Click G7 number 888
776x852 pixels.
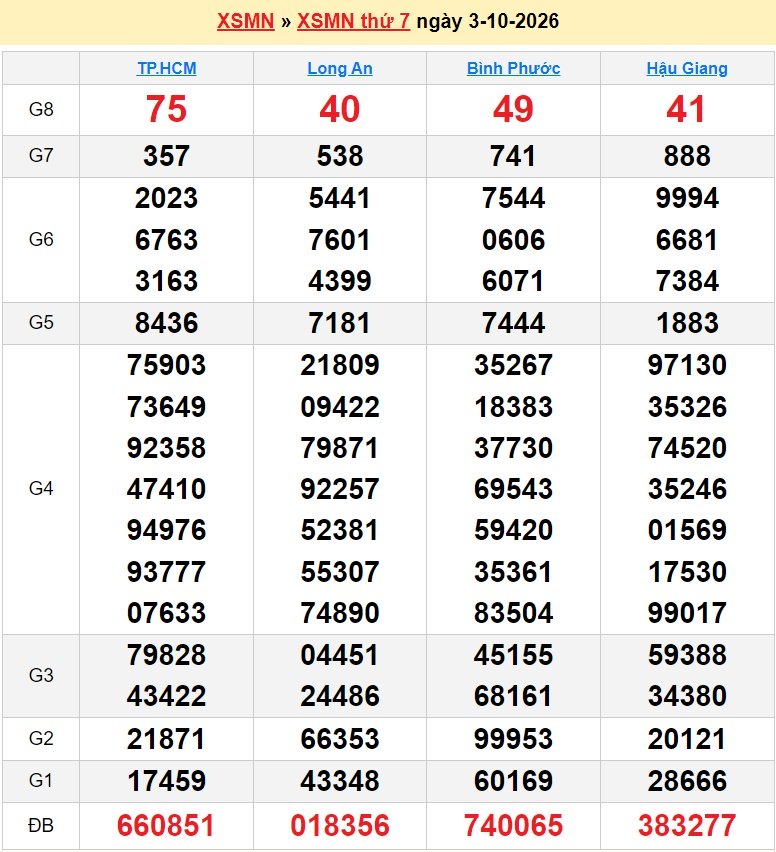(x=687, y=156)
